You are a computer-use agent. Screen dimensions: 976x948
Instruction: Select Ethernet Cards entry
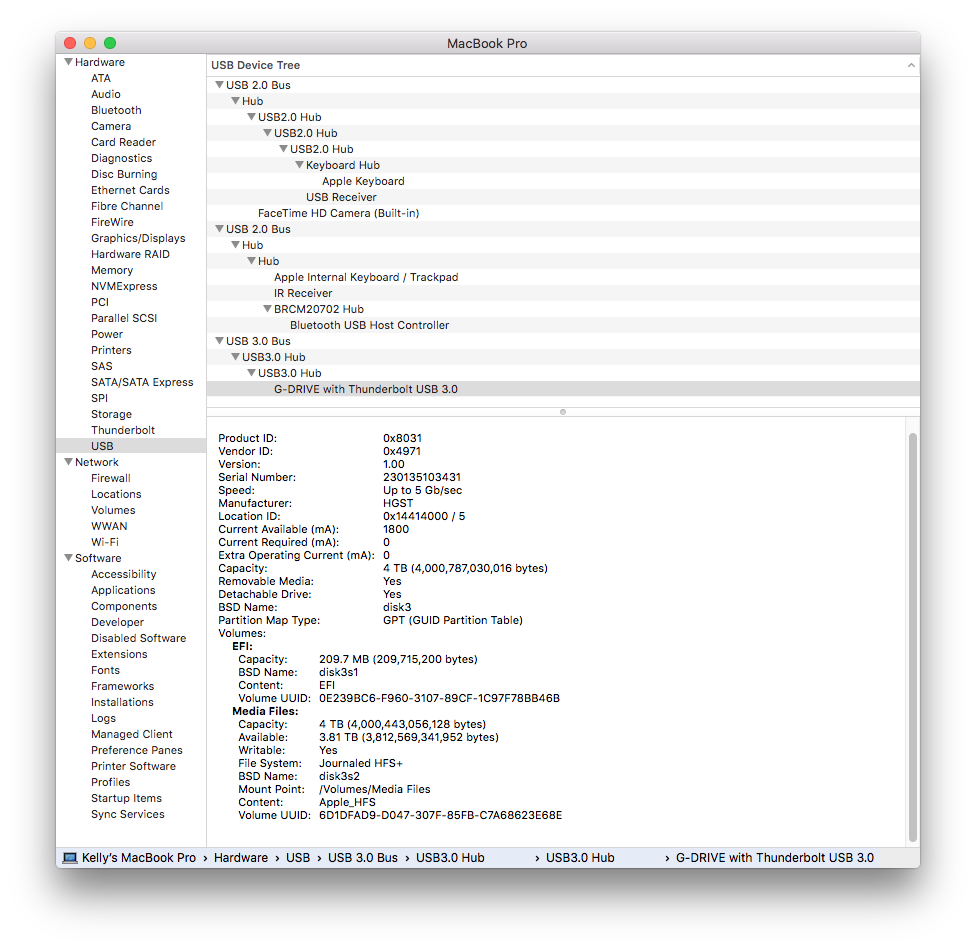pyautogui.click(x=130, y=190)
